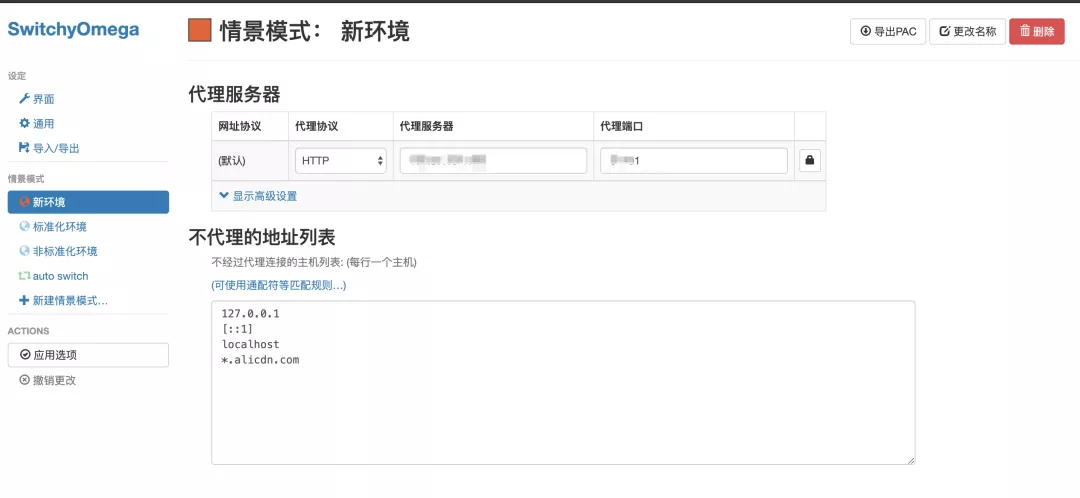This screenshot has width=1080, height=498.
Task: Select the 标准化环境 profile
Action: [x=53, y=227]
